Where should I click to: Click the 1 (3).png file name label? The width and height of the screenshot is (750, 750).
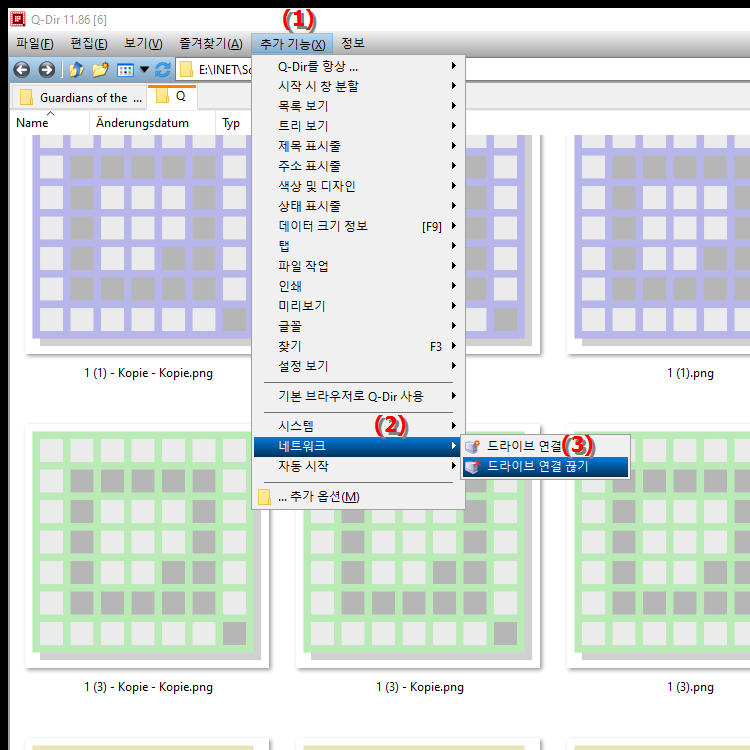690,687
